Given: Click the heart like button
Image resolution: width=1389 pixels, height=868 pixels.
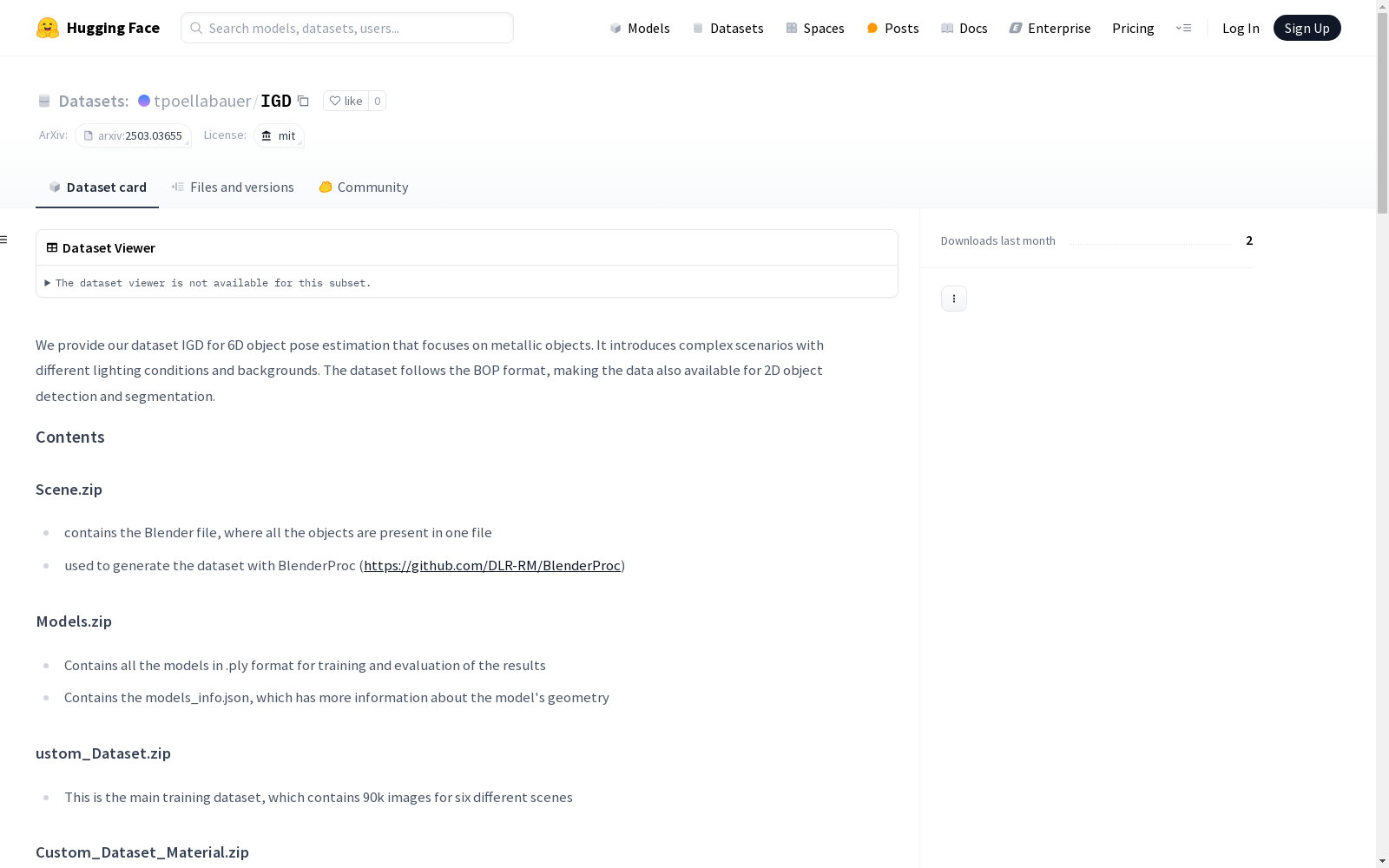Looking at the screenshot, I should pos(346,101).
